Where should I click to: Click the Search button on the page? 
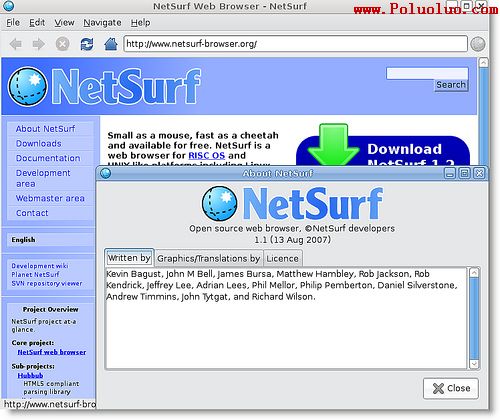(451, 85)
